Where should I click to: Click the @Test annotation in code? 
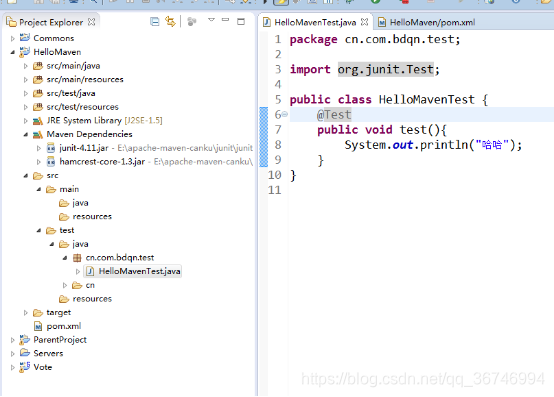click(x=334, y=115)
